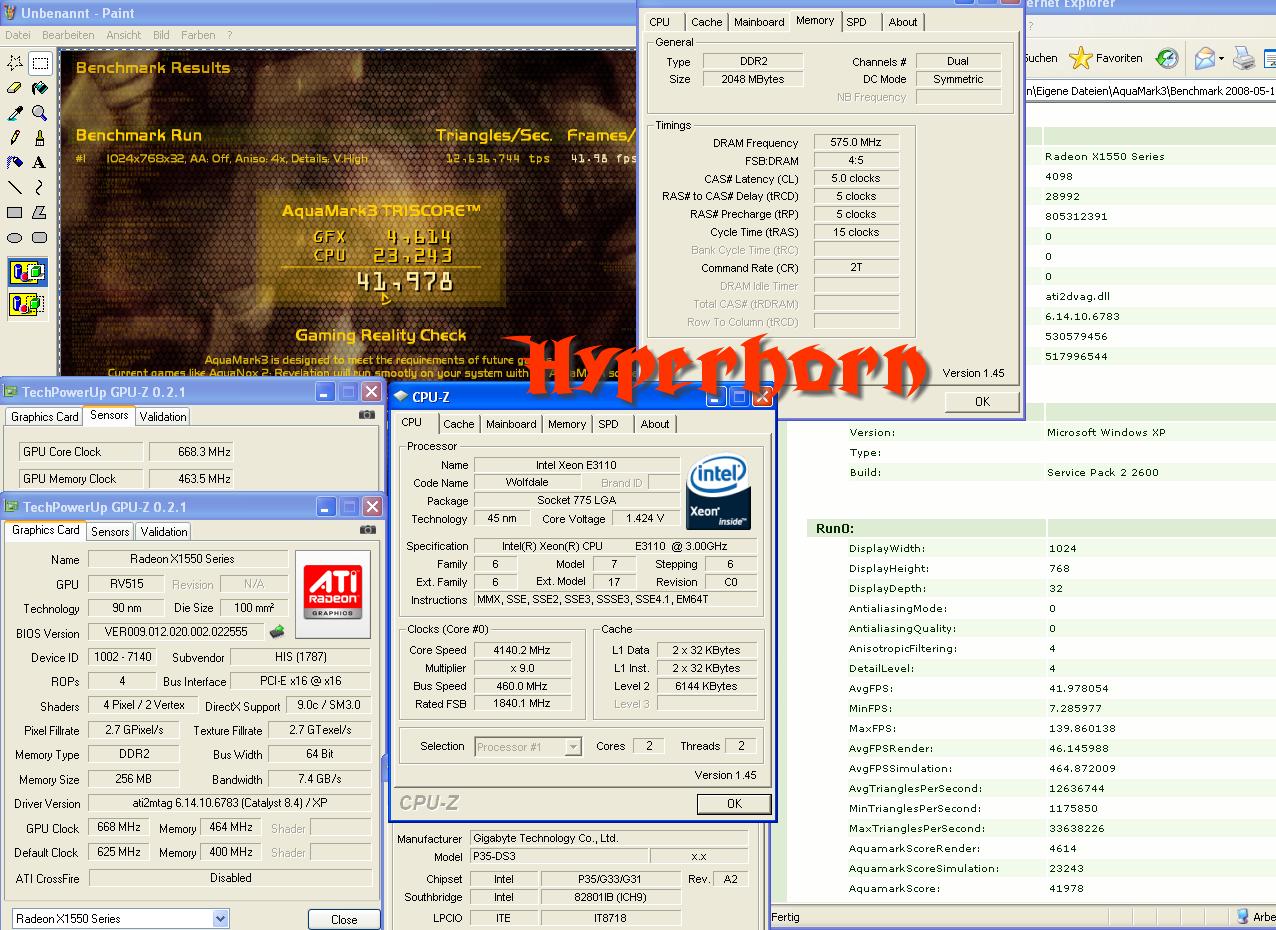Image resolution: width=1276 pixels, height=930 pixels.
Task: Click camera icon in GPU-Z Graphics Card window
Action: 367,529
